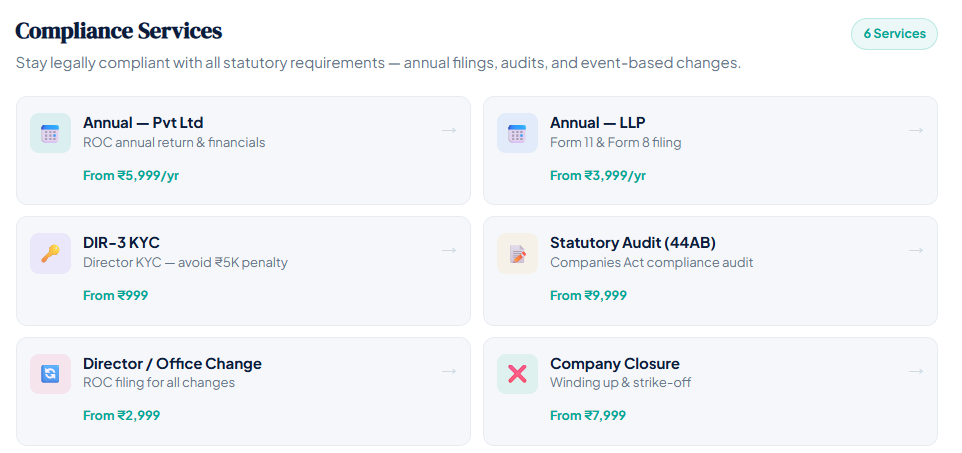Image resolution: width=962 pixels, height=453 pixels.
Task: Click the red X icon for Company Closure
Action: point(517,374)
